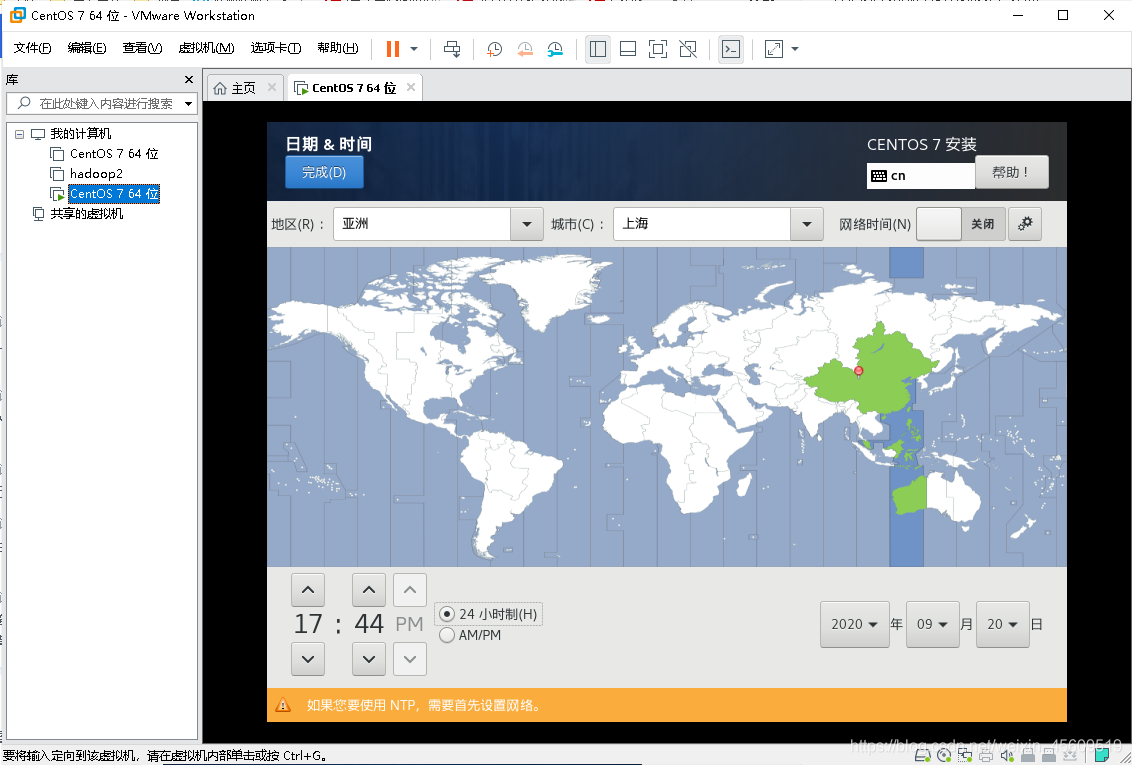The width and height of the screenshot is (1132, 765).
Task: Click the 完成(D) button
Action: tap(324, 172)
